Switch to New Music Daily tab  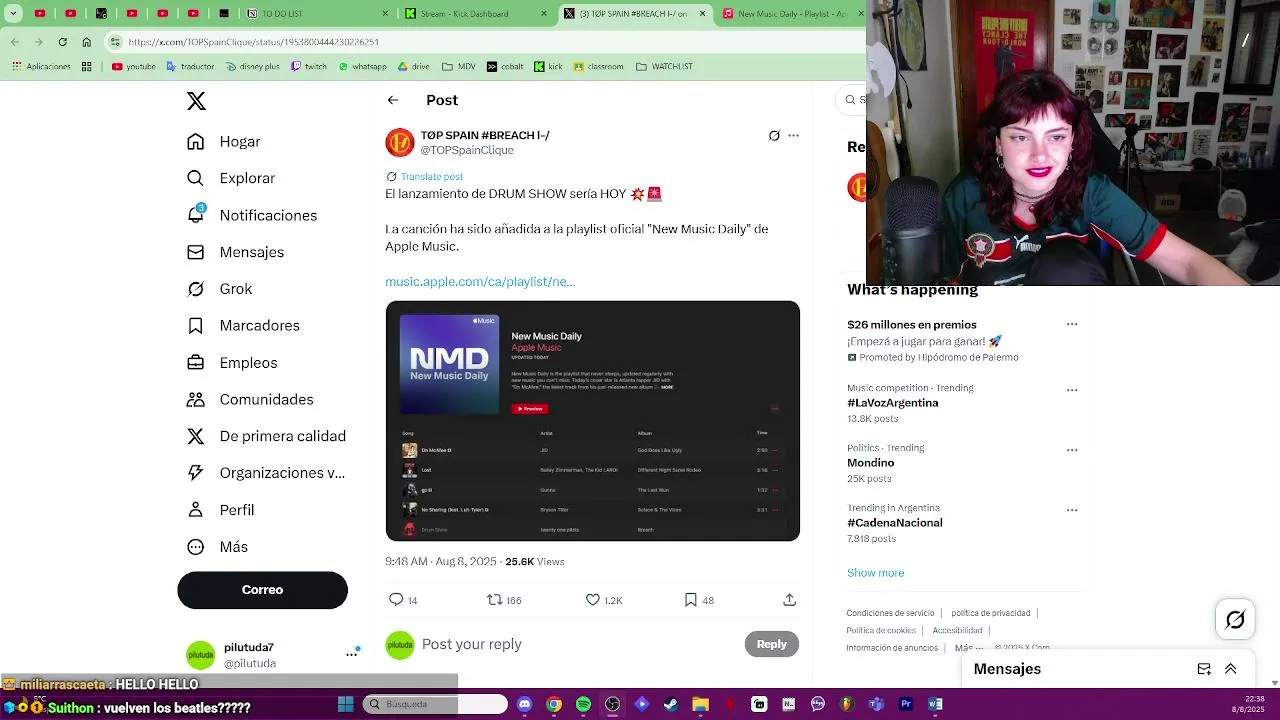click(790, 14)
